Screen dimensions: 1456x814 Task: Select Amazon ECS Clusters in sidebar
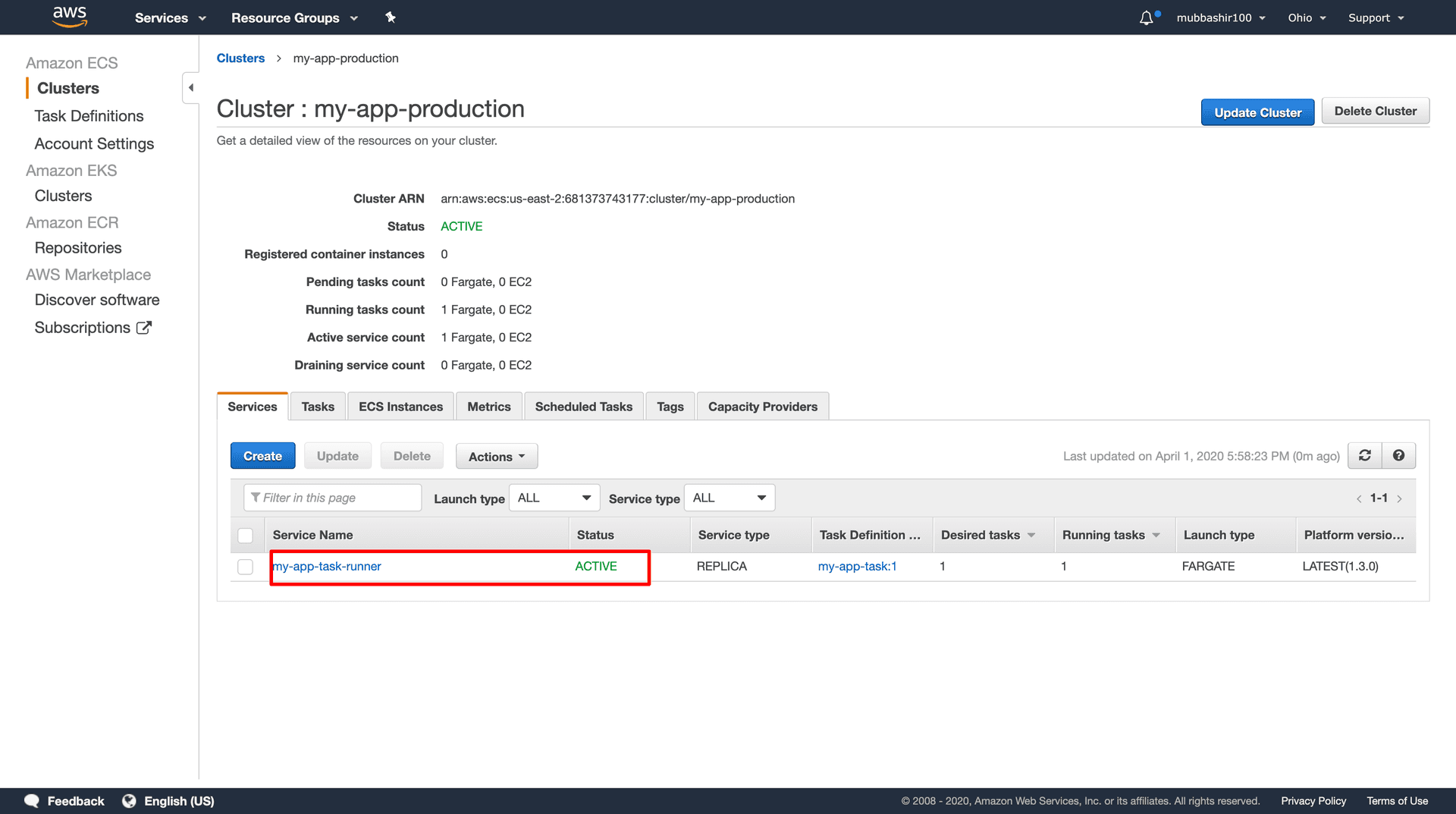68,88
